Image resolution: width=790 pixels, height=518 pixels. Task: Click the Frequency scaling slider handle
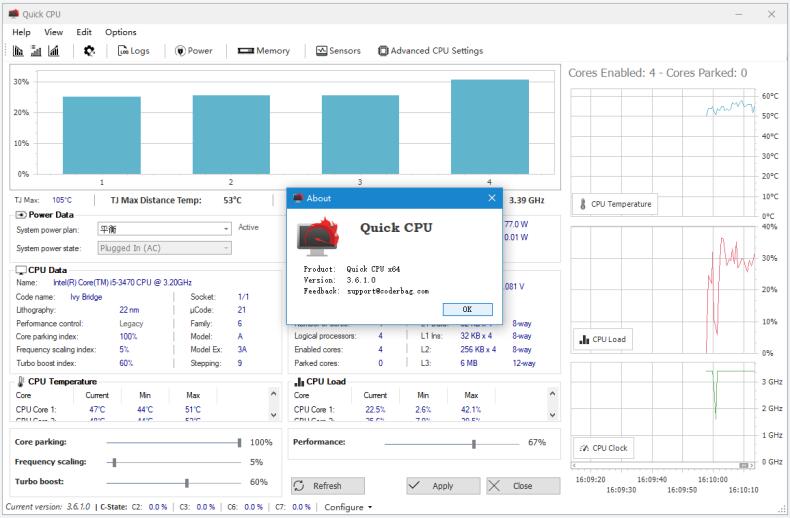click(x=114, y=462)
